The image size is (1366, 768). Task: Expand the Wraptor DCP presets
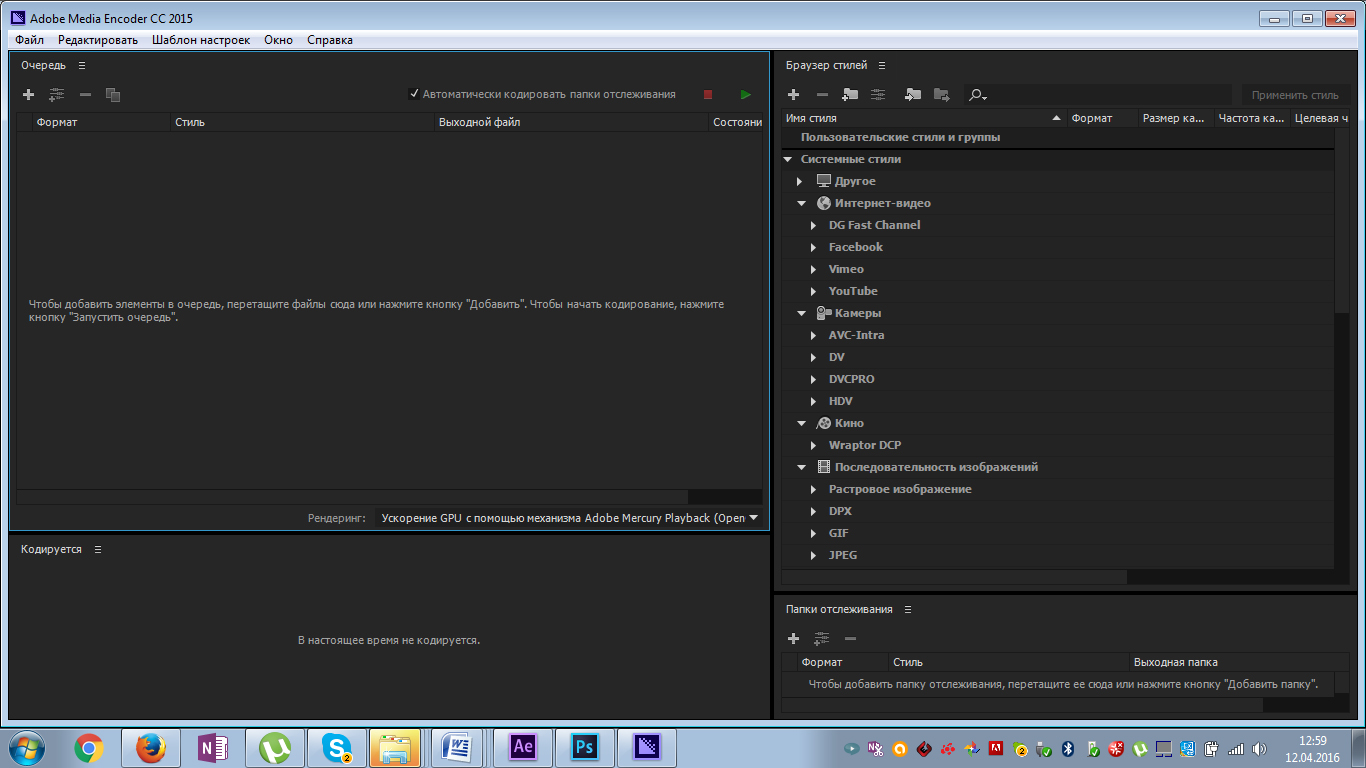(814, 445)
